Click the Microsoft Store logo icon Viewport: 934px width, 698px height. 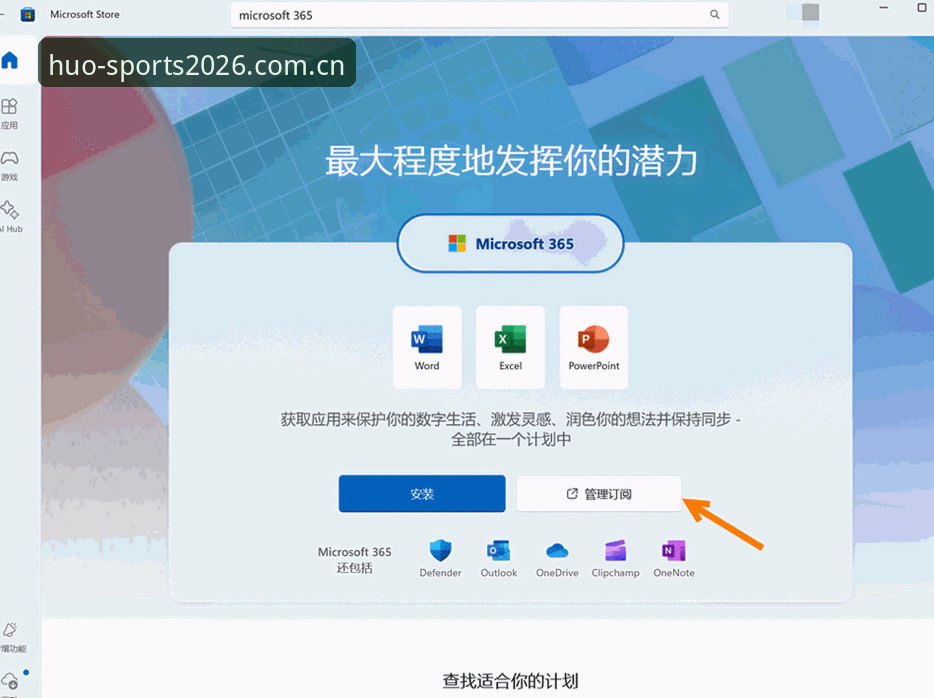pos(27,14)
